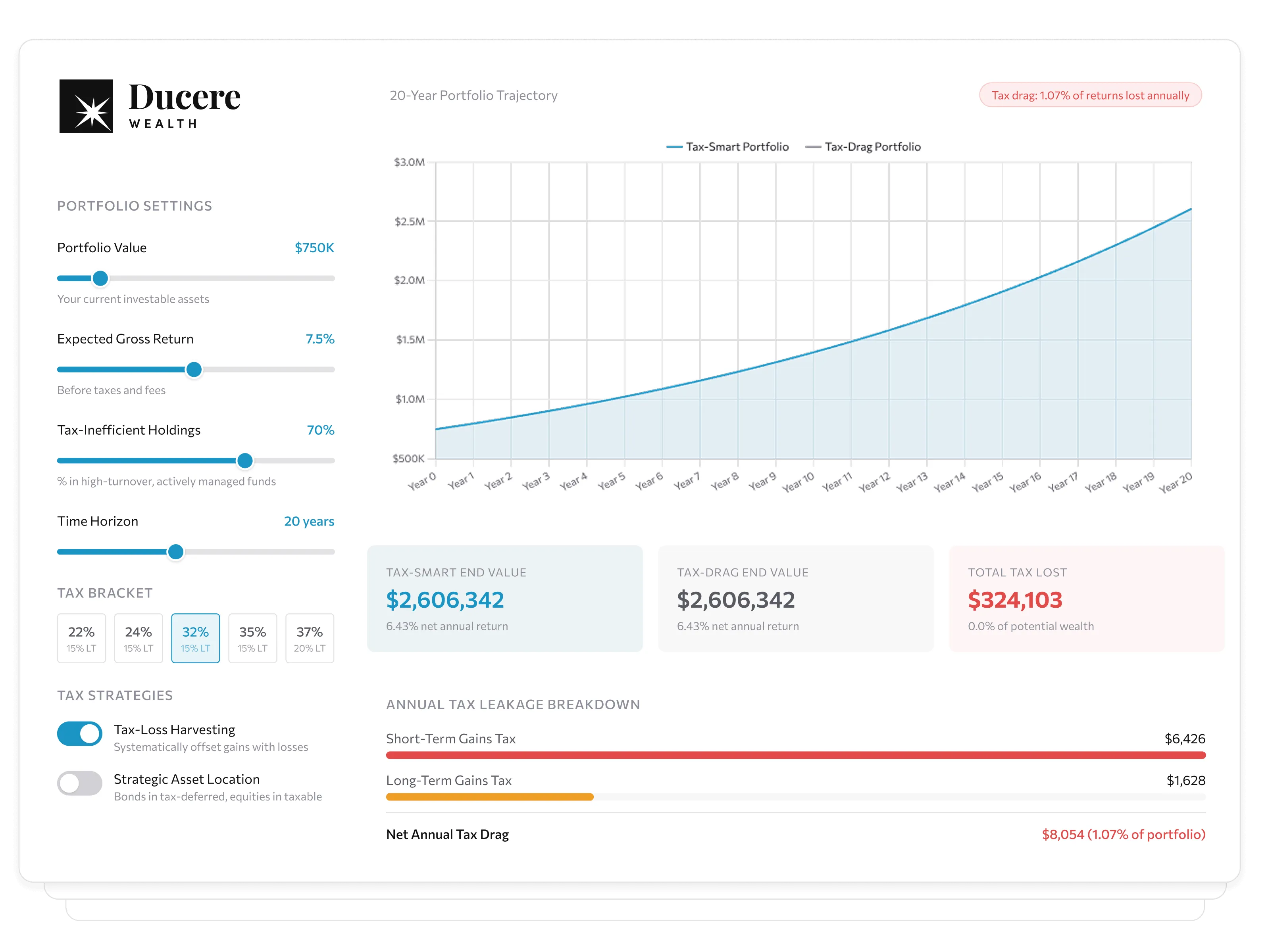Select the 37% tax bracket
This screenshot has height=952, width=1270.
tap(310, 638)
